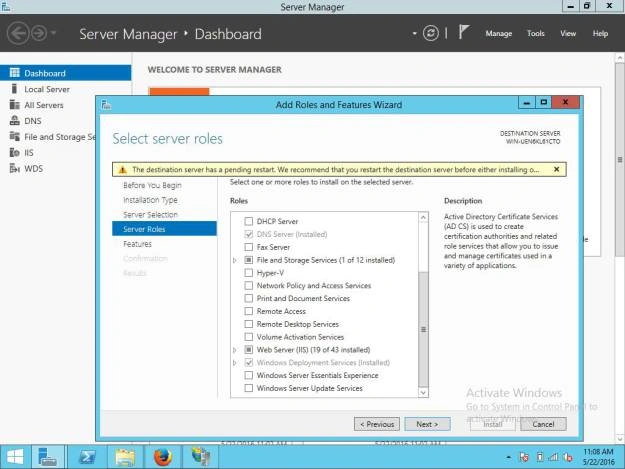Open the Manage menu
The width and height of the screenshot is (625, 469).
click(498, 33)
